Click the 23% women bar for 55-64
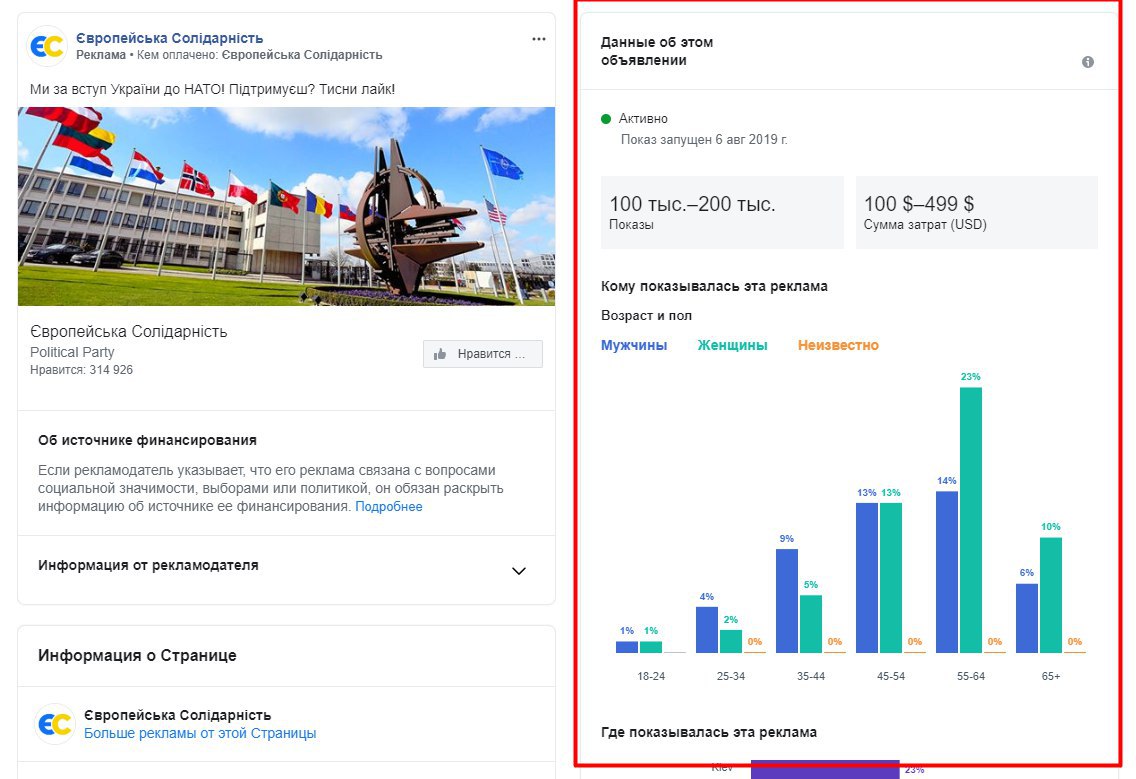This screenshot has width=1136, height=779. tap(971, 520)
